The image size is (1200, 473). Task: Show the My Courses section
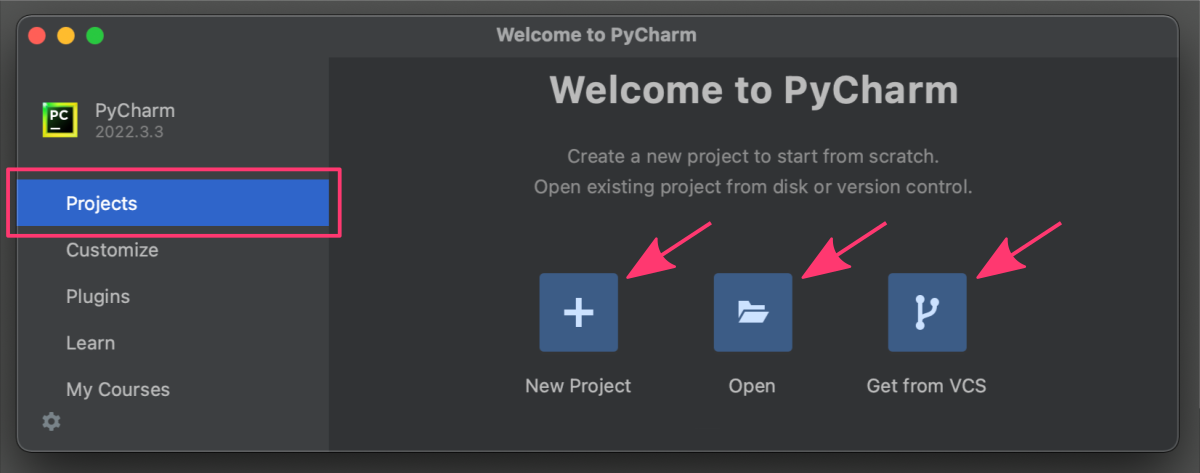(x=118, y=390)
